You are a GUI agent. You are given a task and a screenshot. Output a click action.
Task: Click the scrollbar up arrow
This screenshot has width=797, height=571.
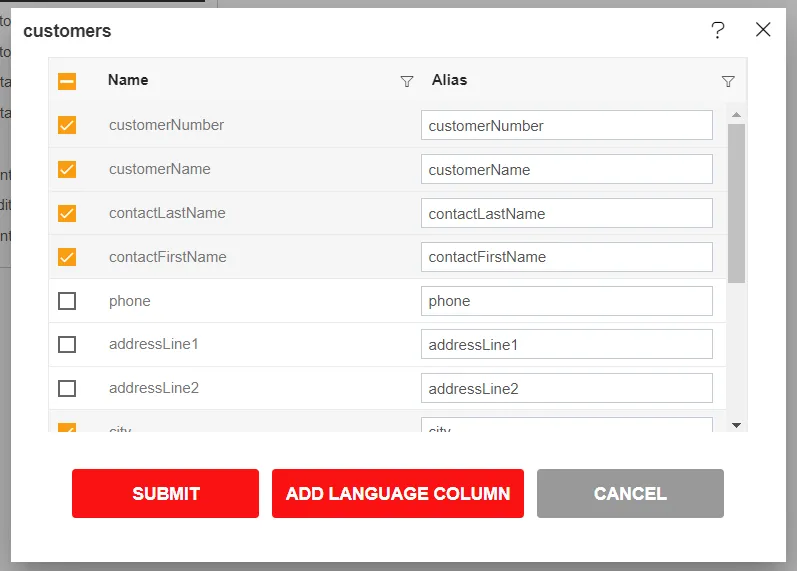pos(736,115)
